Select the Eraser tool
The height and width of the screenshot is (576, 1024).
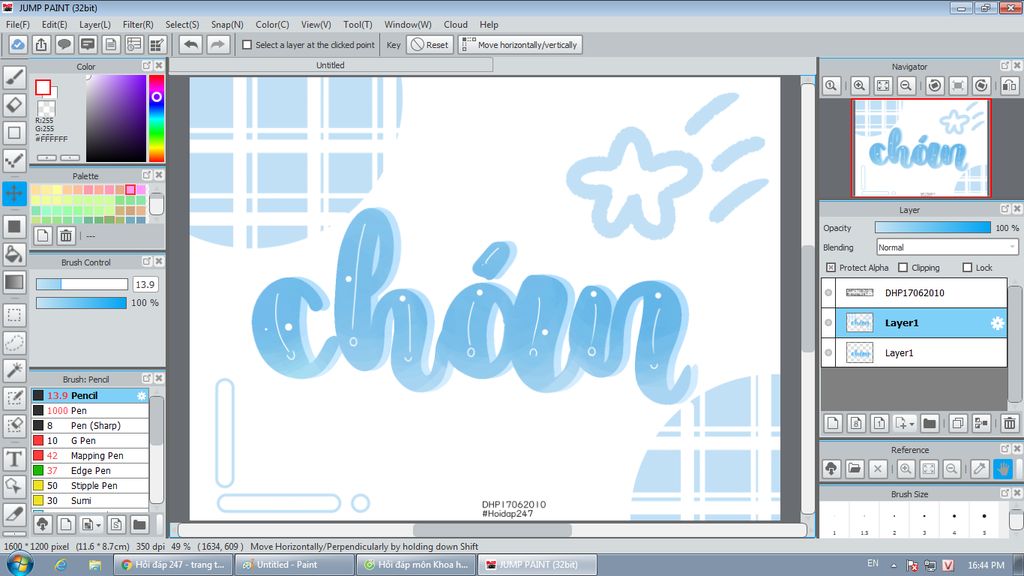point(14,104)
